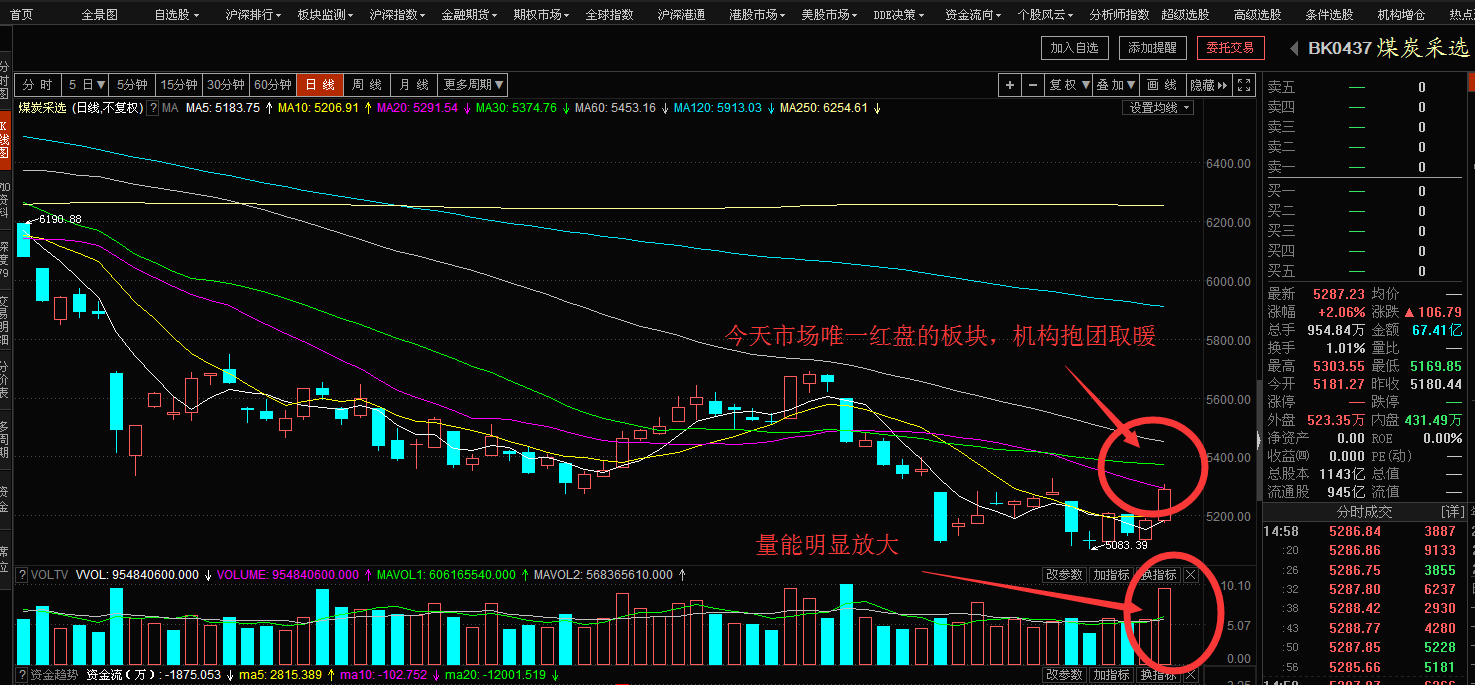
Task: Click the MA5: 5183.75 value
Action: tap(223, 107)
